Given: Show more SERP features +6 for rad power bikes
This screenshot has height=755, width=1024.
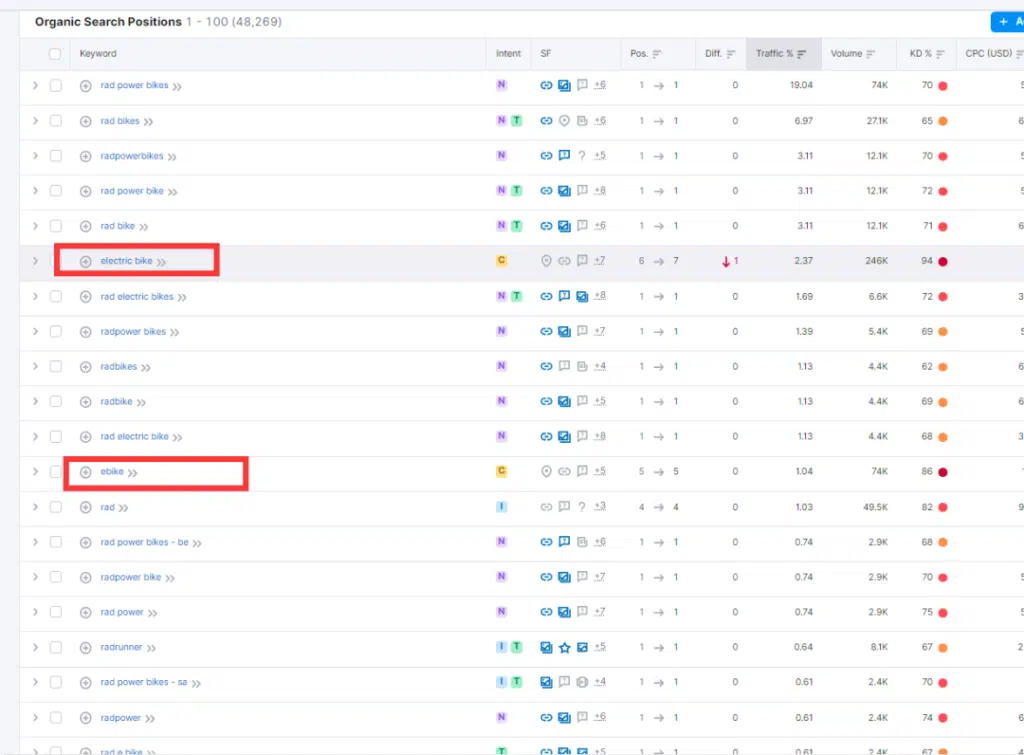Looking at the screenshot, I should [600, 85].
